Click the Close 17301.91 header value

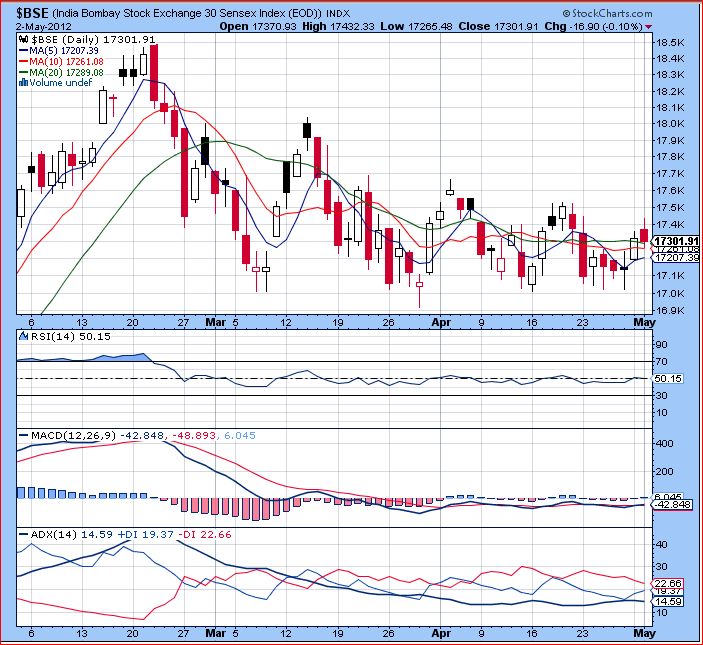(x=498, y=26)
